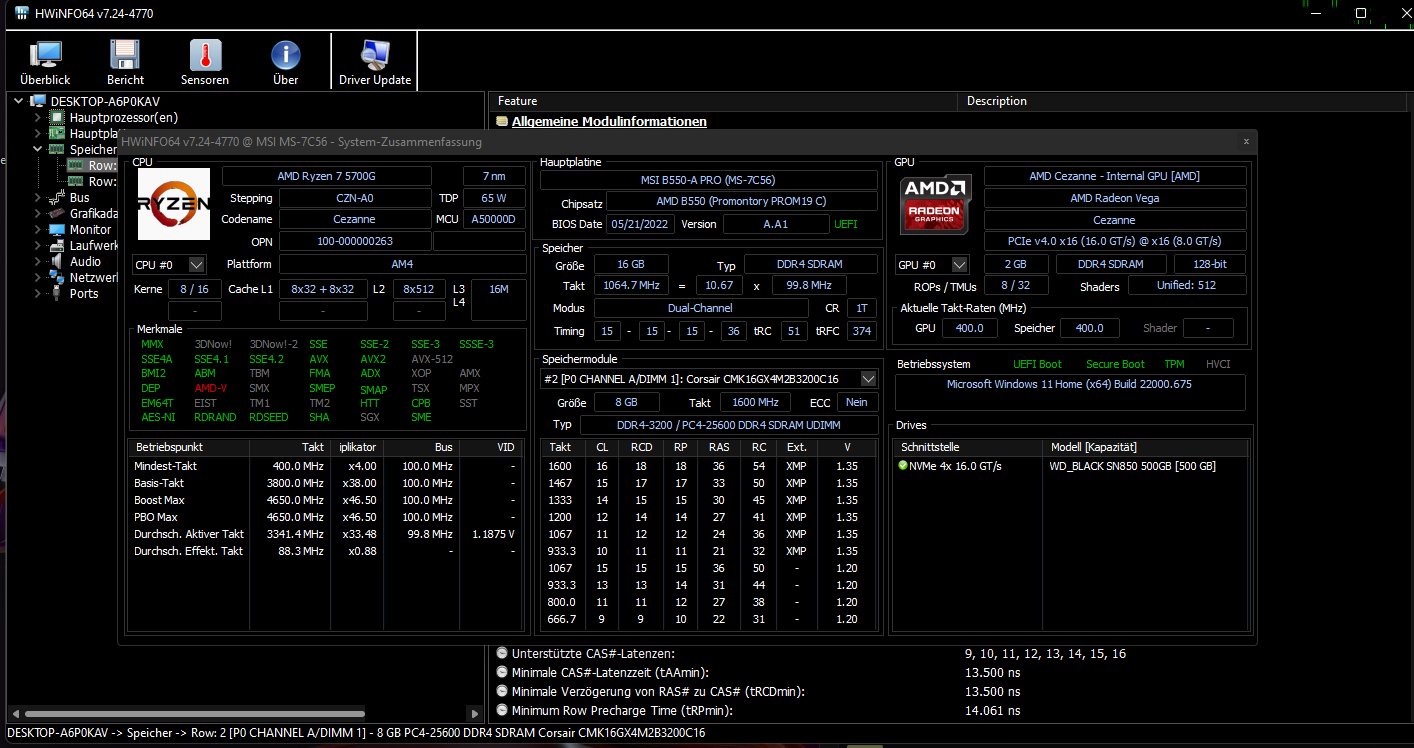The height and width of the screenshot is (748, 1414).
Task: Click the tree pane scrollbar left arrow
Action: (x=13, y=714)
